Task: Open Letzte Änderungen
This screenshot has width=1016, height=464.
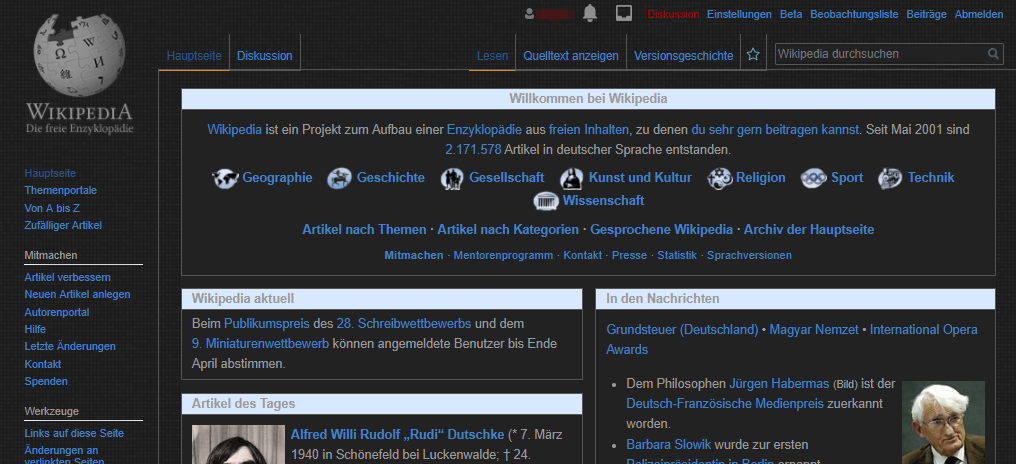Action: [x=70, y=347]
